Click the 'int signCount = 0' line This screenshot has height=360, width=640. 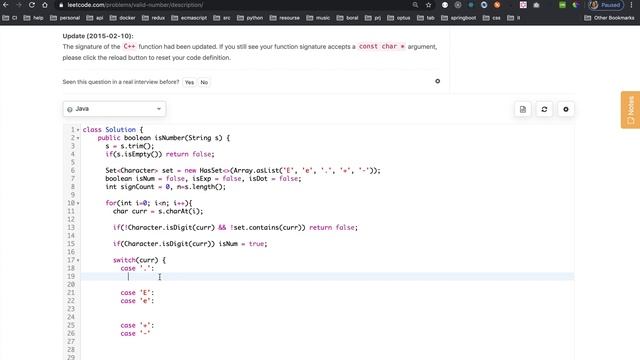point(165,187)
